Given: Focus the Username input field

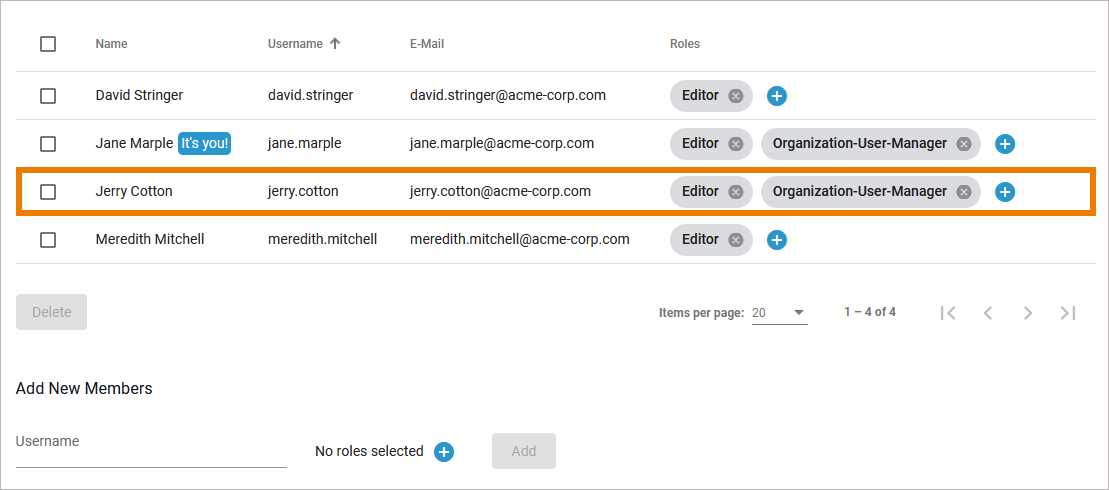Looking at the screenshot, I should click(151, 451).
